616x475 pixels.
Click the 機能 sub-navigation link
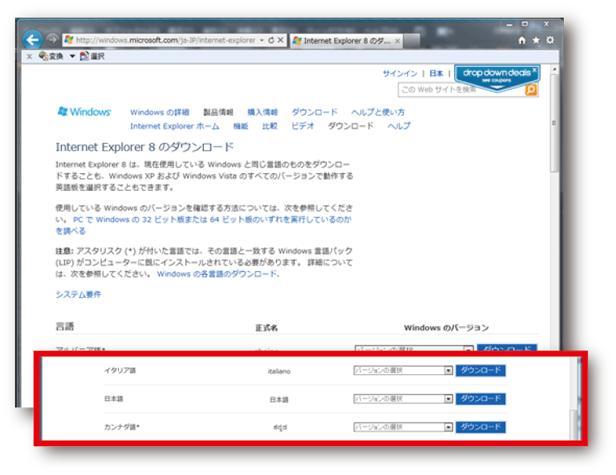point(240,126)
